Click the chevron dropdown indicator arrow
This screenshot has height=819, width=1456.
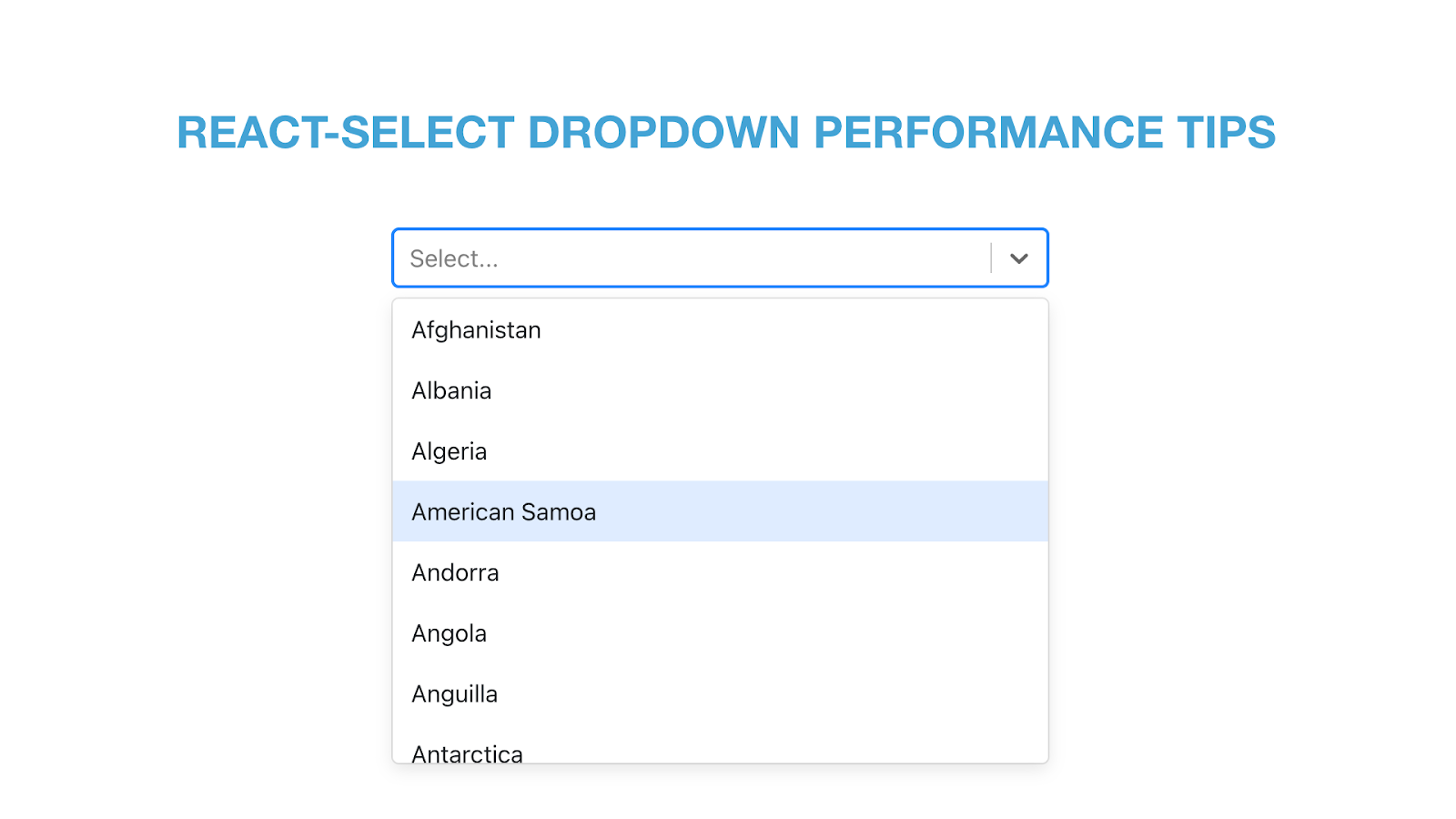coord(1018,258)
